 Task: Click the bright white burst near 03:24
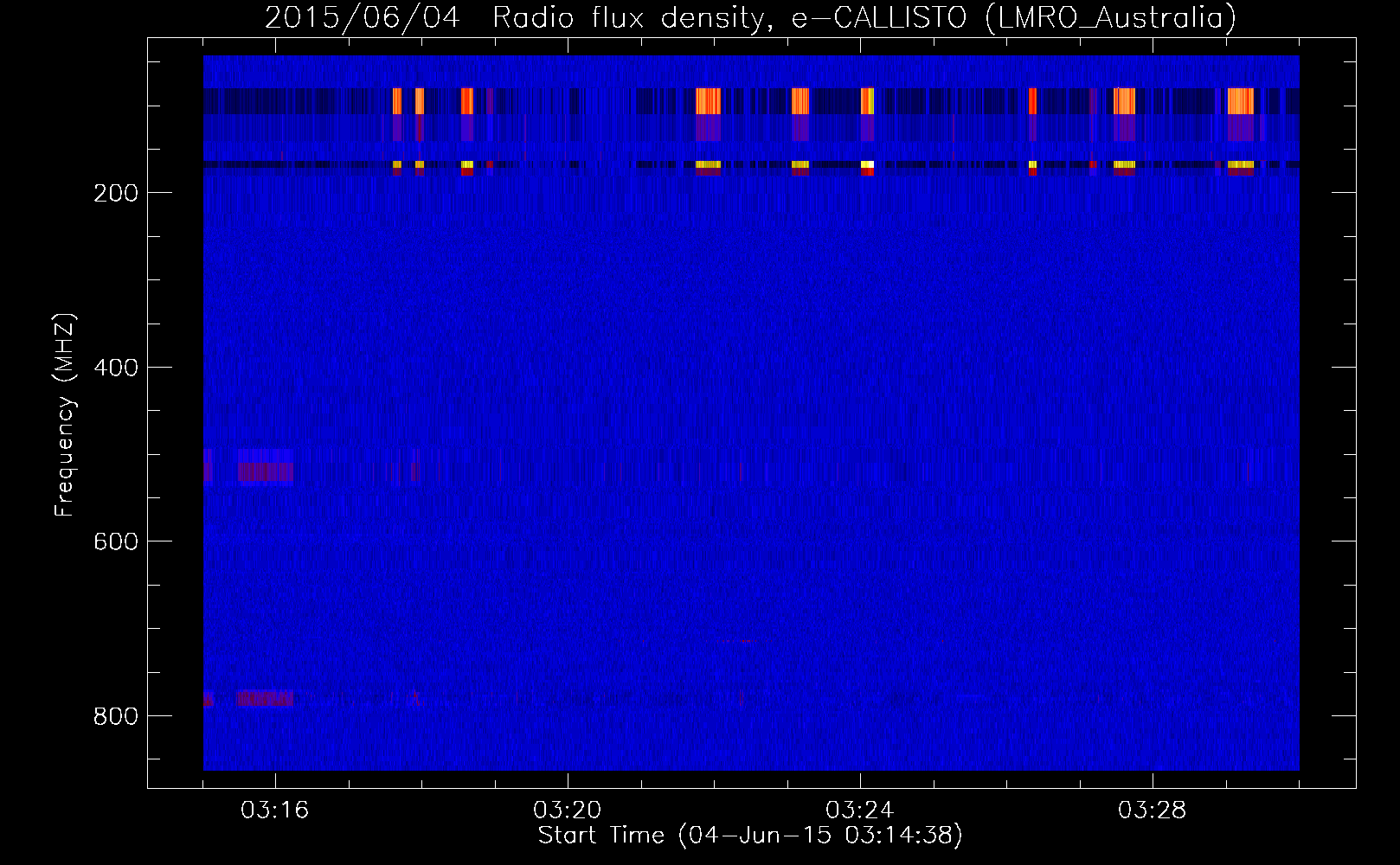tap(868, 164)
